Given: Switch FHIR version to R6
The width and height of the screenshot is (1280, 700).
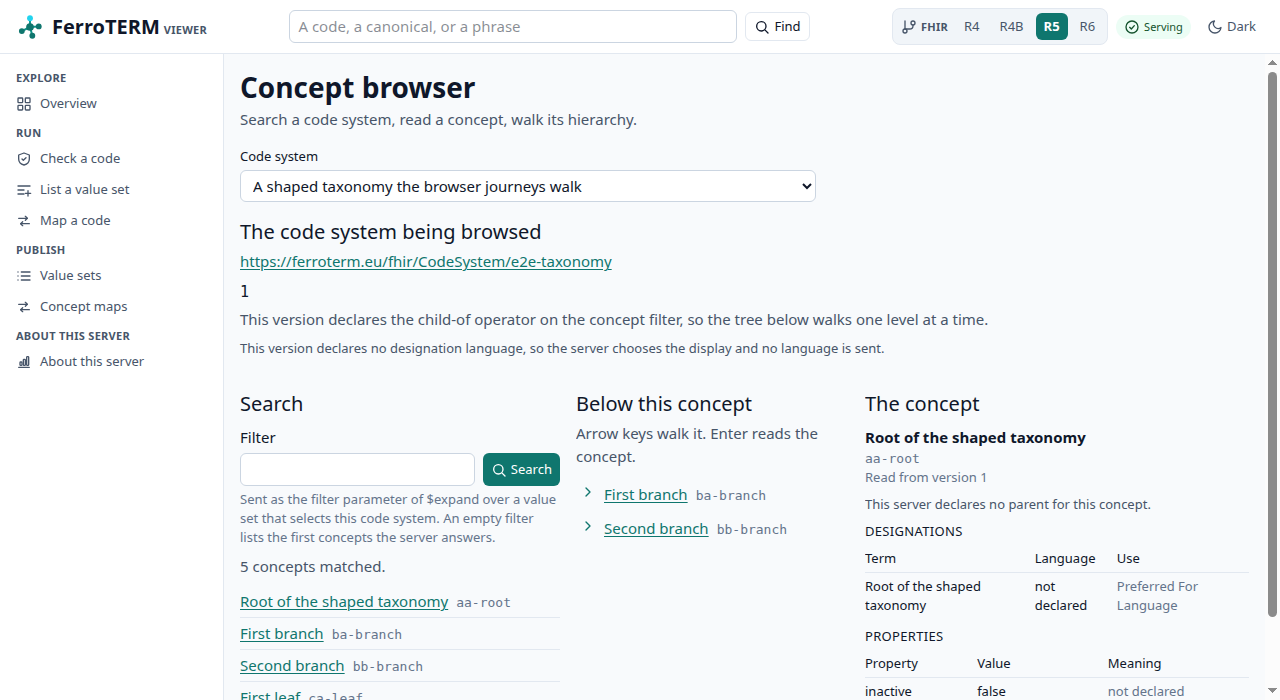Looking at the screenshot, I should (1087, 27).
